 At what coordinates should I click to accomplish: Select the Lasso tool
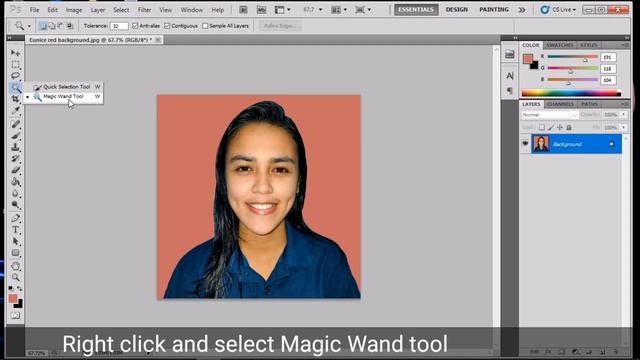pos(16,76)
